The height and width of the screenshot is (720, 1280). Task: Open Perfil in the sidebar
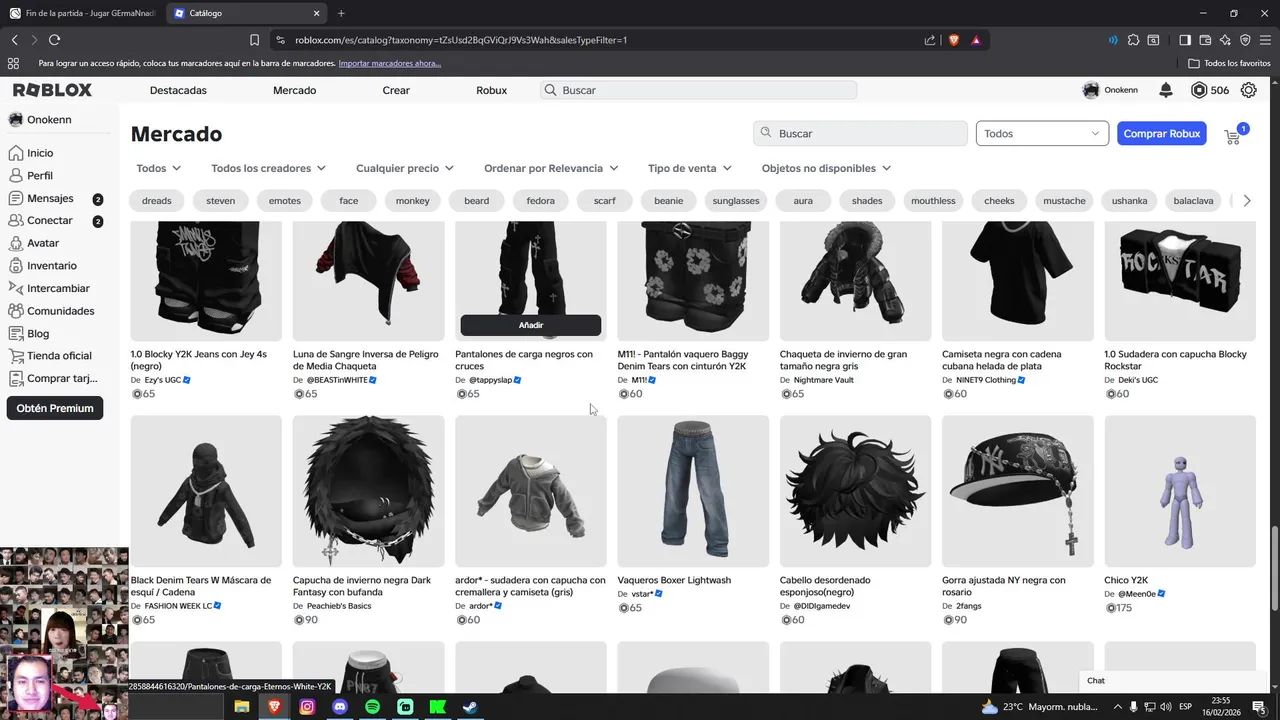pos(40,175)
